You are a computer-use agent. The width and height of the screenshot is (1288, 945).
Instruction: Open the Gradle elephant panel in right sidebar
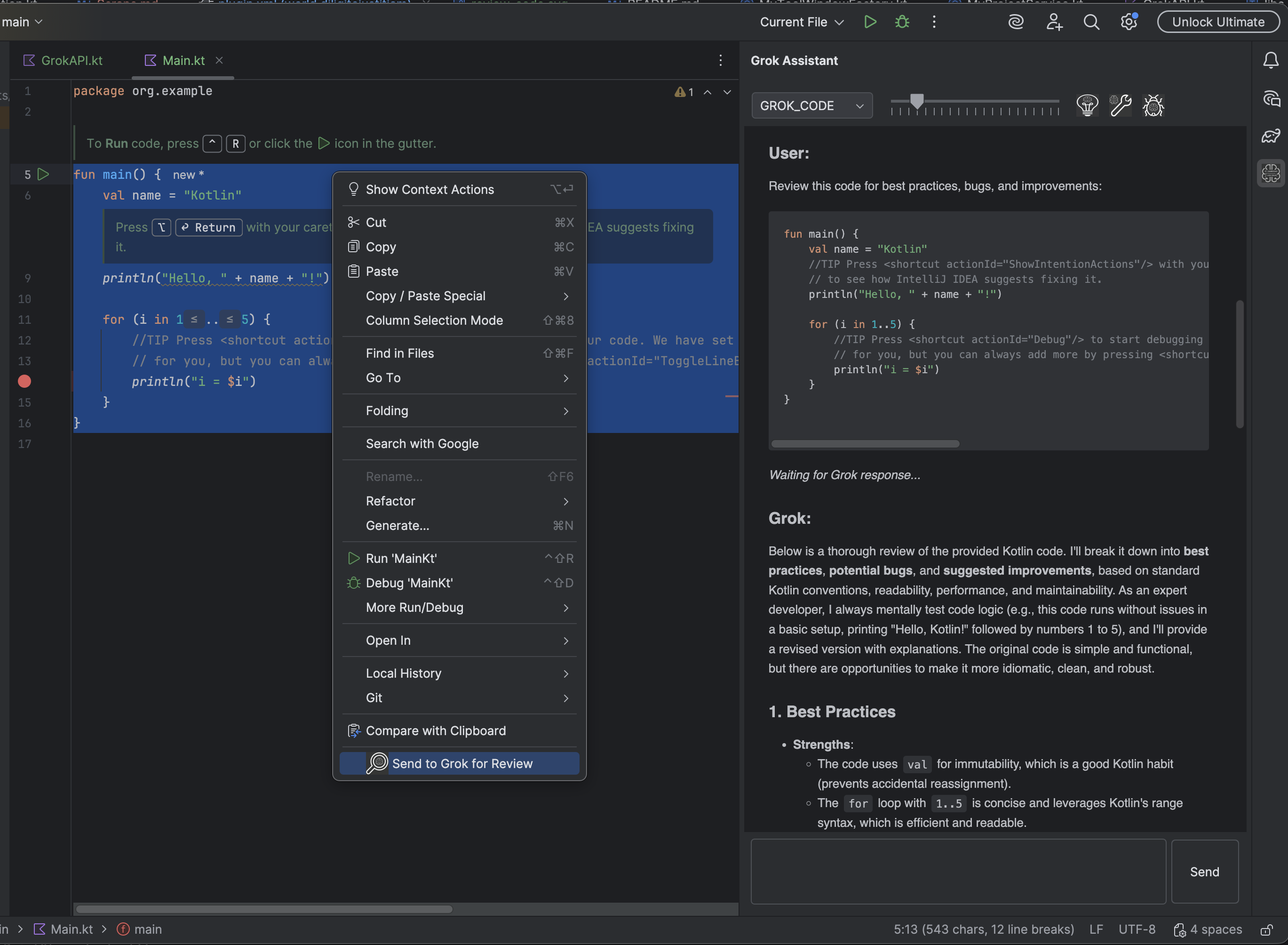(1271, 136)
